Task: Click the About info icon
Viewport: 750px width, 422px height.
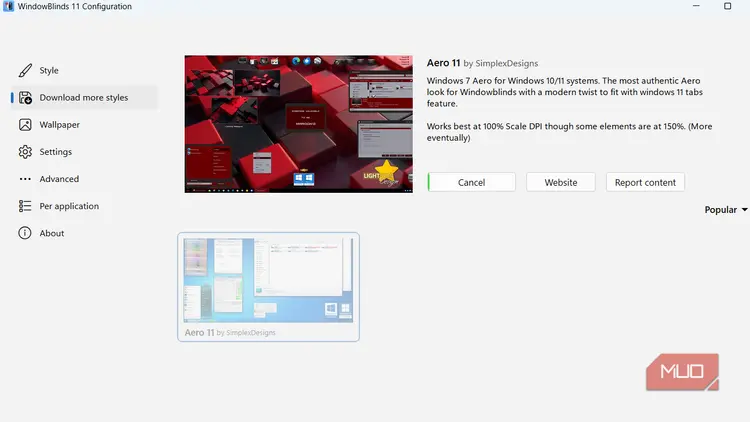Action: pyautogui.click(x=25, y=233)
